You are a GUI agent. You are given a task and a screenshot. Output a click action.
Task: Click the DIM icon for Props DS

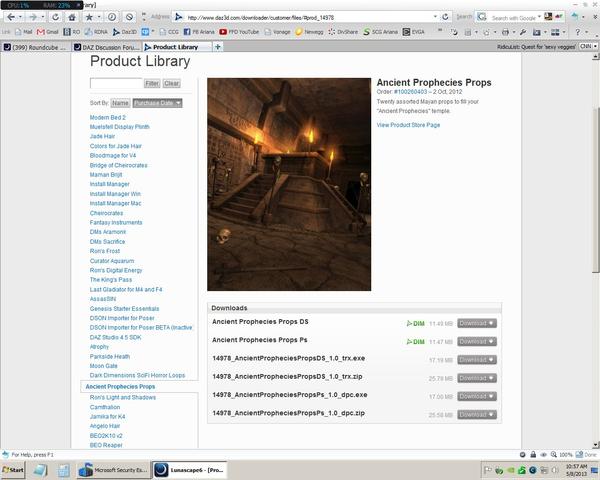[x=416, y=323]
